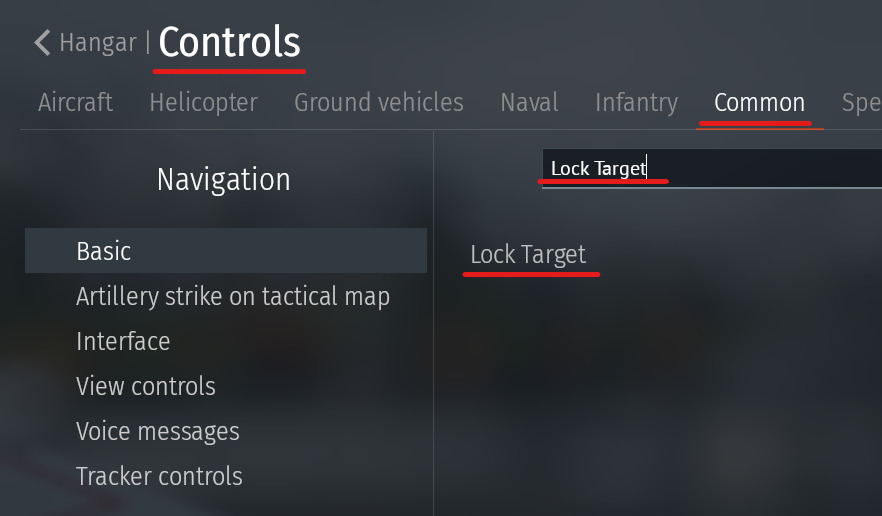Jump to the Interface section
882x516 pixels.
[123, 342]
